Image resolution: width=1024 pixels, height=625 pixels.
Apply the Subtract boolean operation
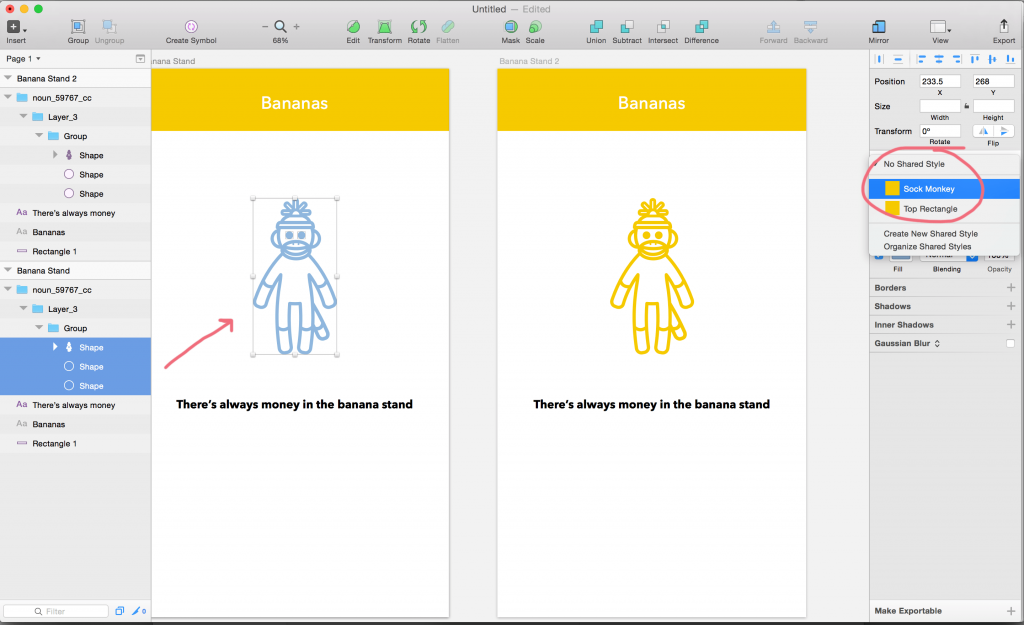pyautogui.click(x=627, y=27)
